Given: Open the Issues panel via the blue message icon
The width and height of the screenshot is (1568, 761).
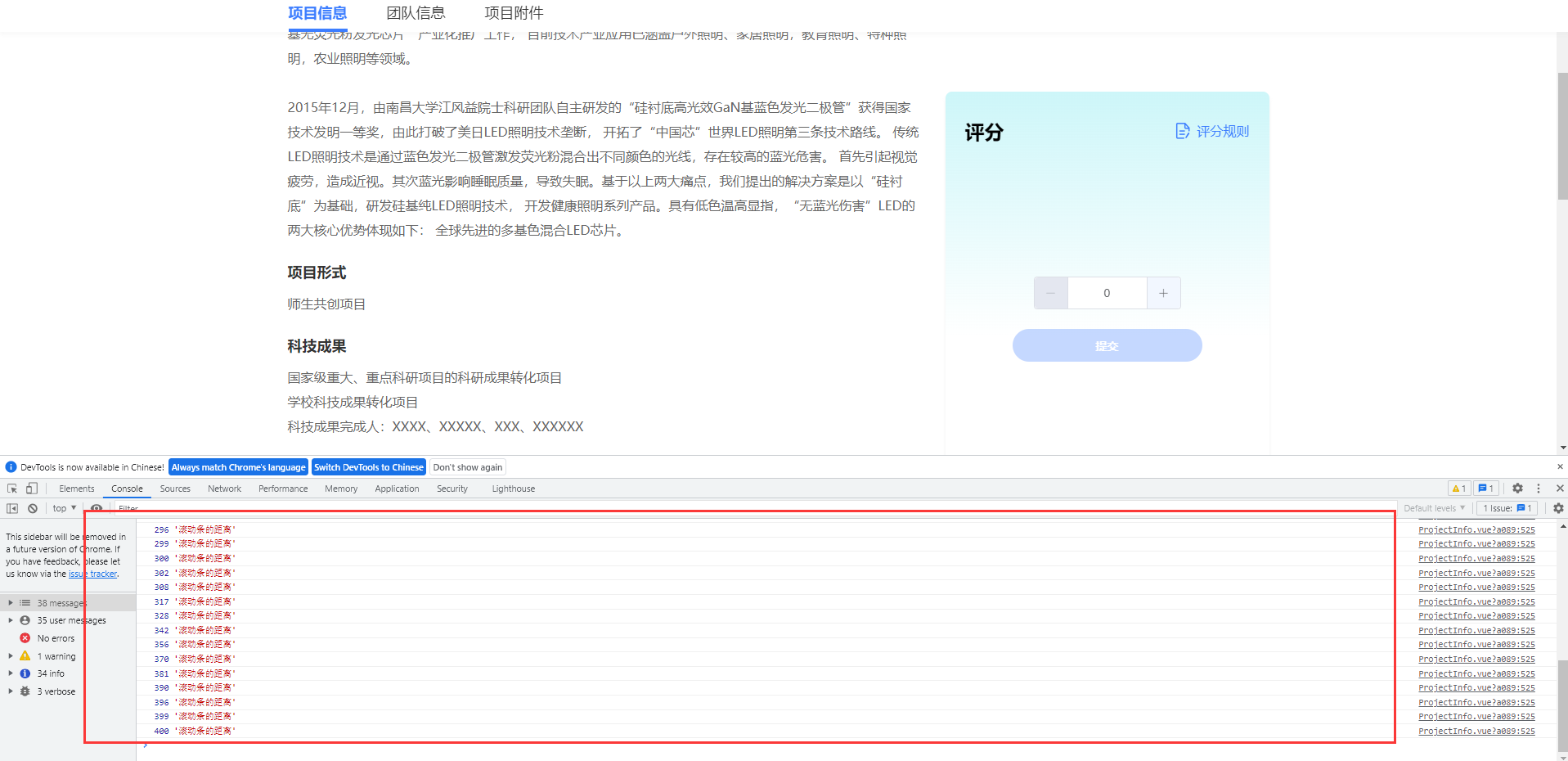Looking at the screenshot, I should pyautogui.click(x=1485, y=488).
